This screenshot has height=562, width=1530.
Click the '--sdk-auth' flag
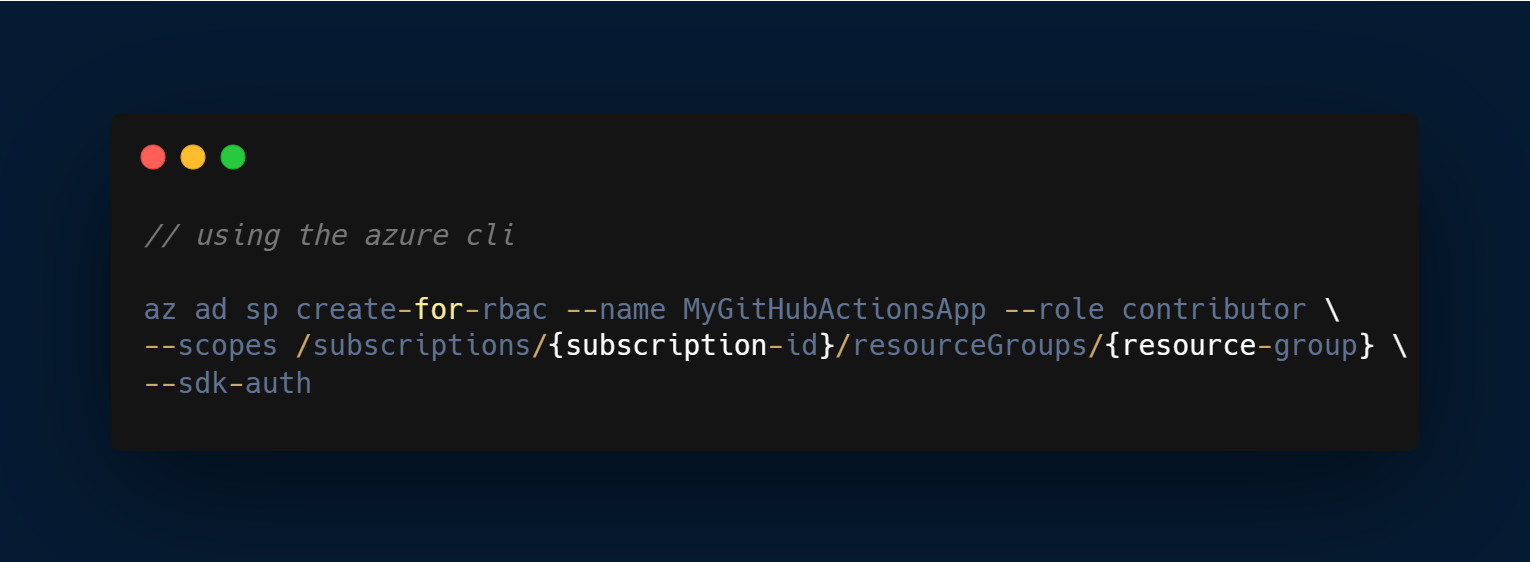click(228, 383)
